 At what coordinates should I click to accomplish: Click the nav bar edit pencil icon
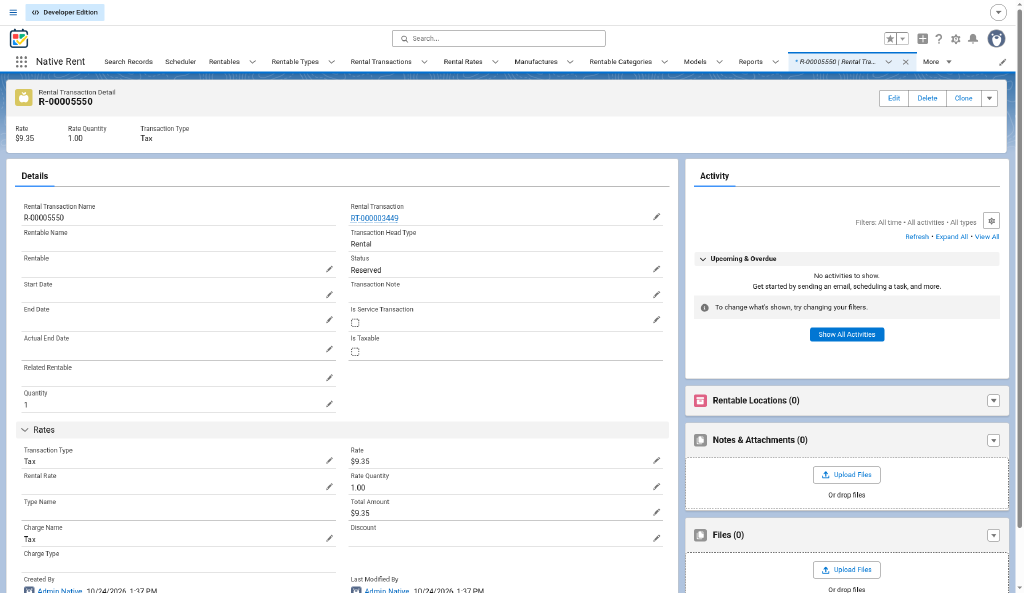coord(1002,62)
